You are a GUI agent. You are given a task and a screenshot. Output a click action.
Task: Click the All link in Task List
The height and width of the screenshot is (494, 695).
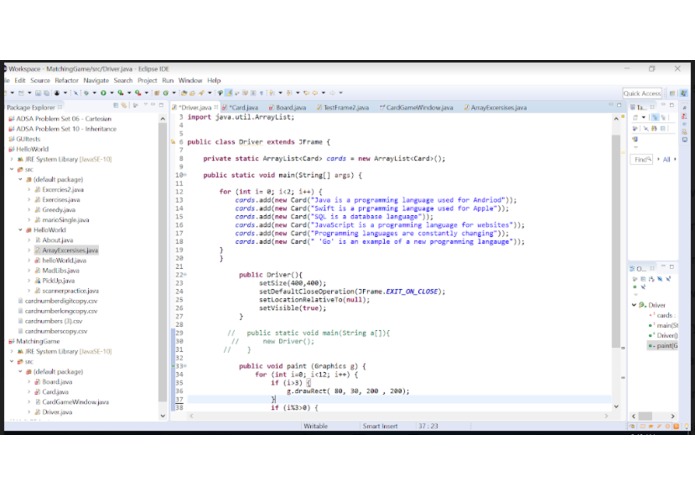click(x=666, y=159)
